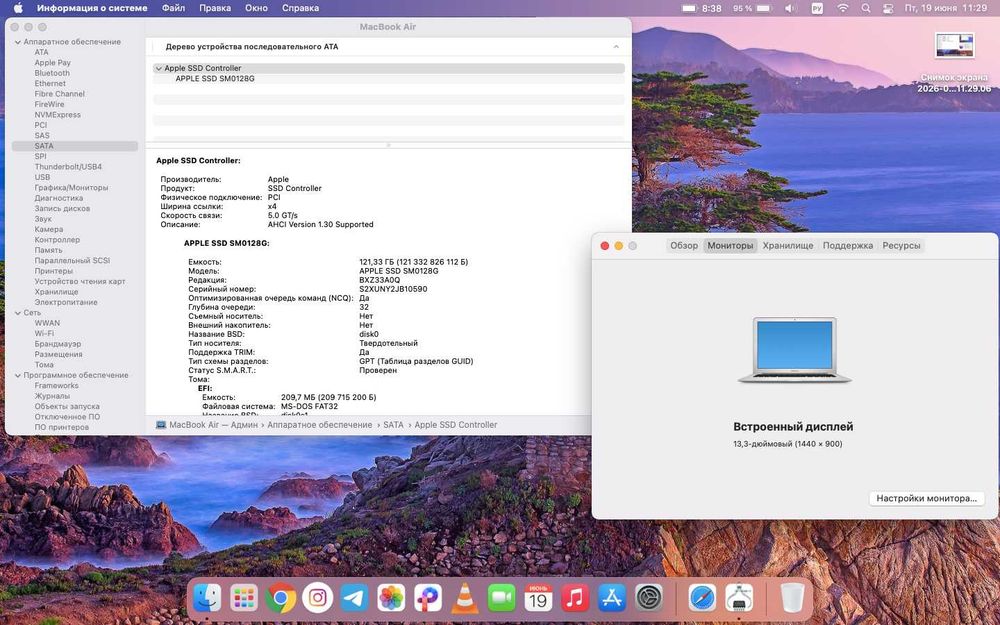This screenshot has height=625, width=1000.
Task: Open Информация о системе app menu
Action: (92, 8)
